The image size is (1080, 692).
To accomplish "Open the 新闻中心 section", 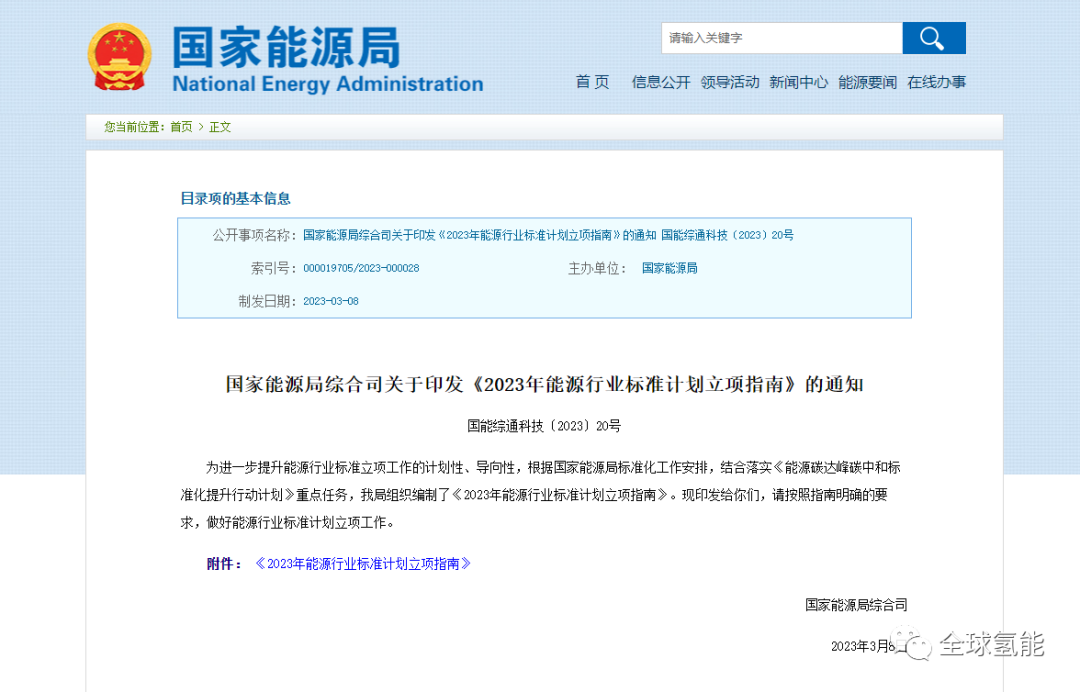I will 798,83.
